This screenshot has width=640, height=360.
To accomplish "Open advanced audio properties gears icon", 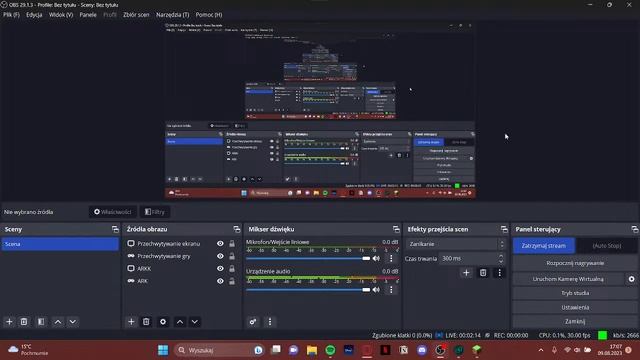I will [x=253, y=322].
